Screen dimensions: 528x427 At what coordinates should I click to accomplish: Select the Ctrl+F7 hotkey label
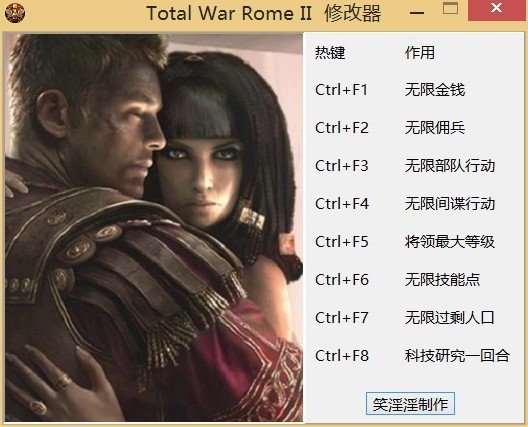pyautogui.click(x=342, y=318)
